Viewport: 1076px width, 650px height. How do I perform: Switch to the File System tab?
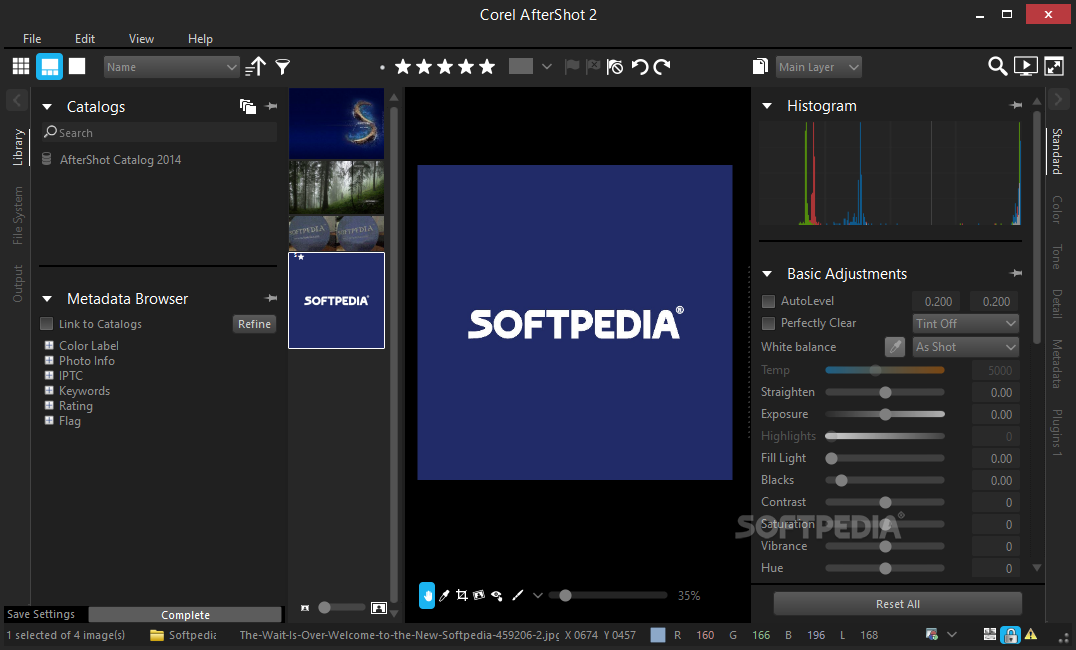coord(18,216)
